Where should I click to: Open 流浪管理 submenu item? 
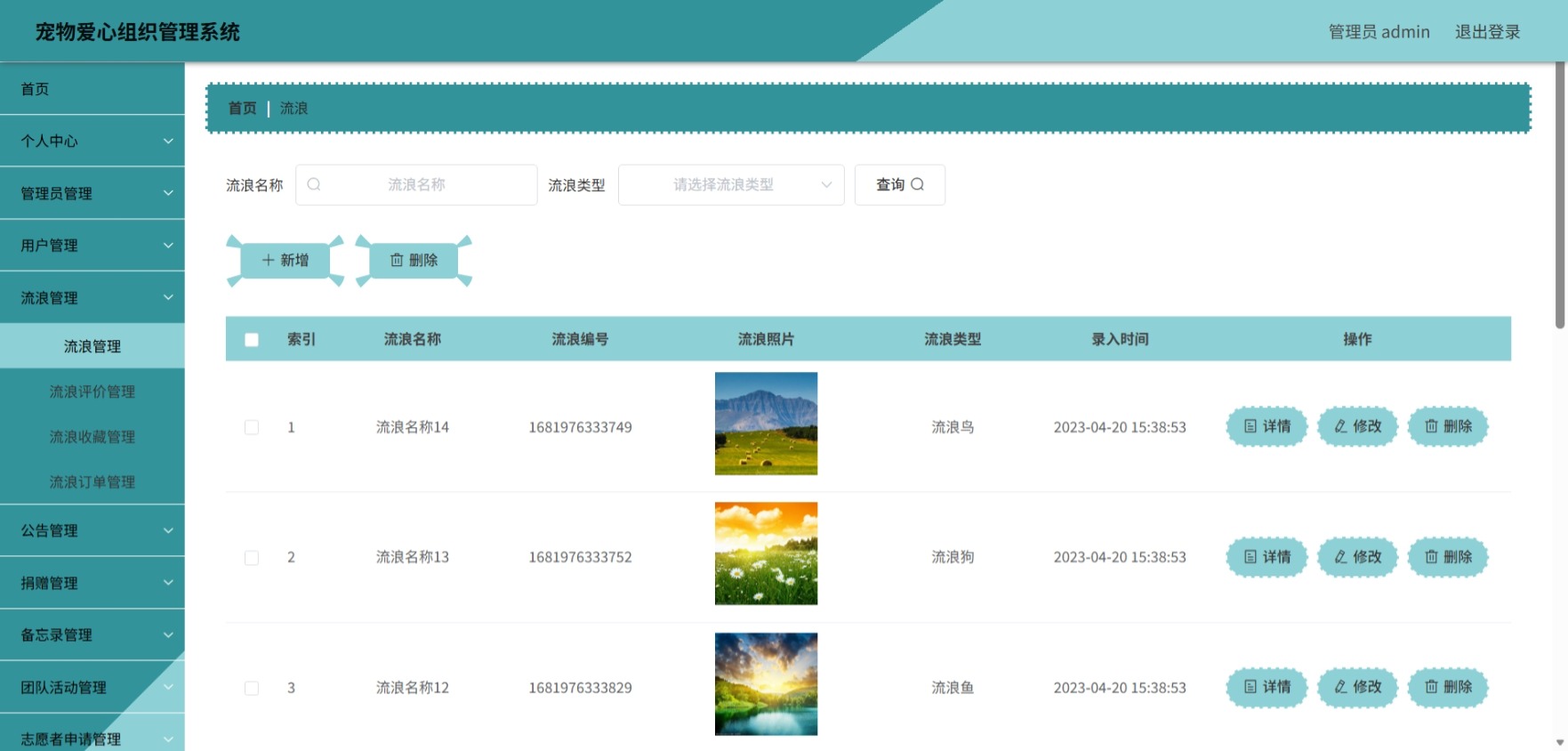point(92,346)
